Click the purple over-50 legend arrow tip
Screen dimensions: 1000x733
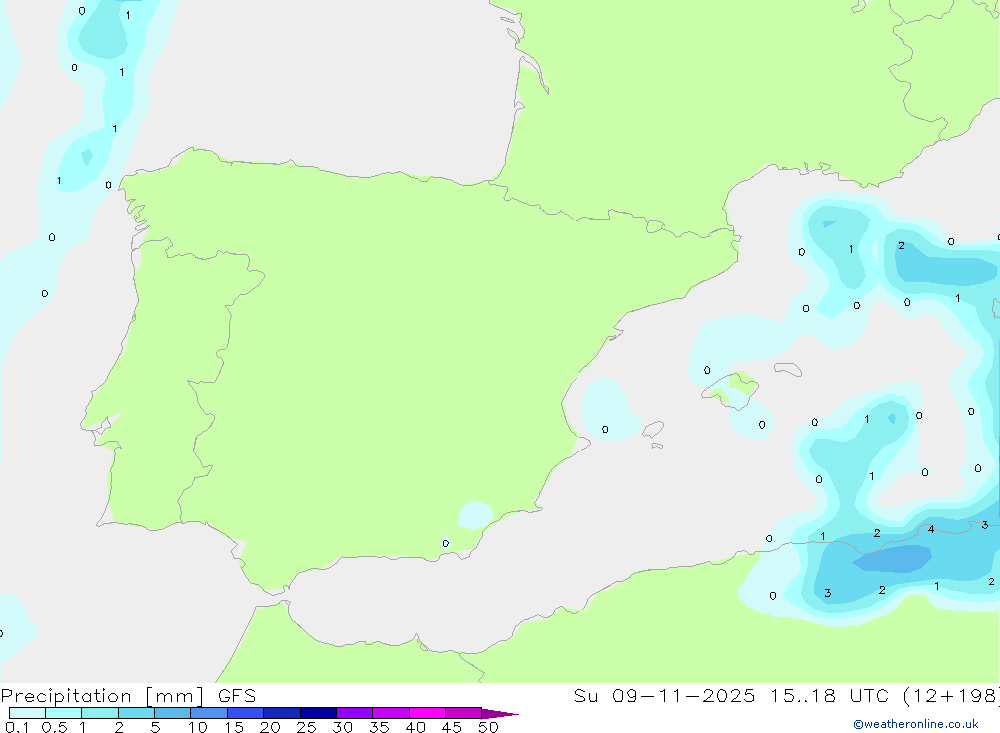click(x=500, y=713)
